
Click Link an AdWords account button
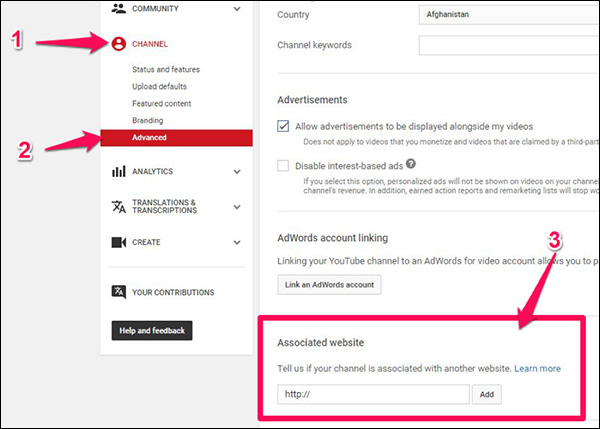(329, 284)
